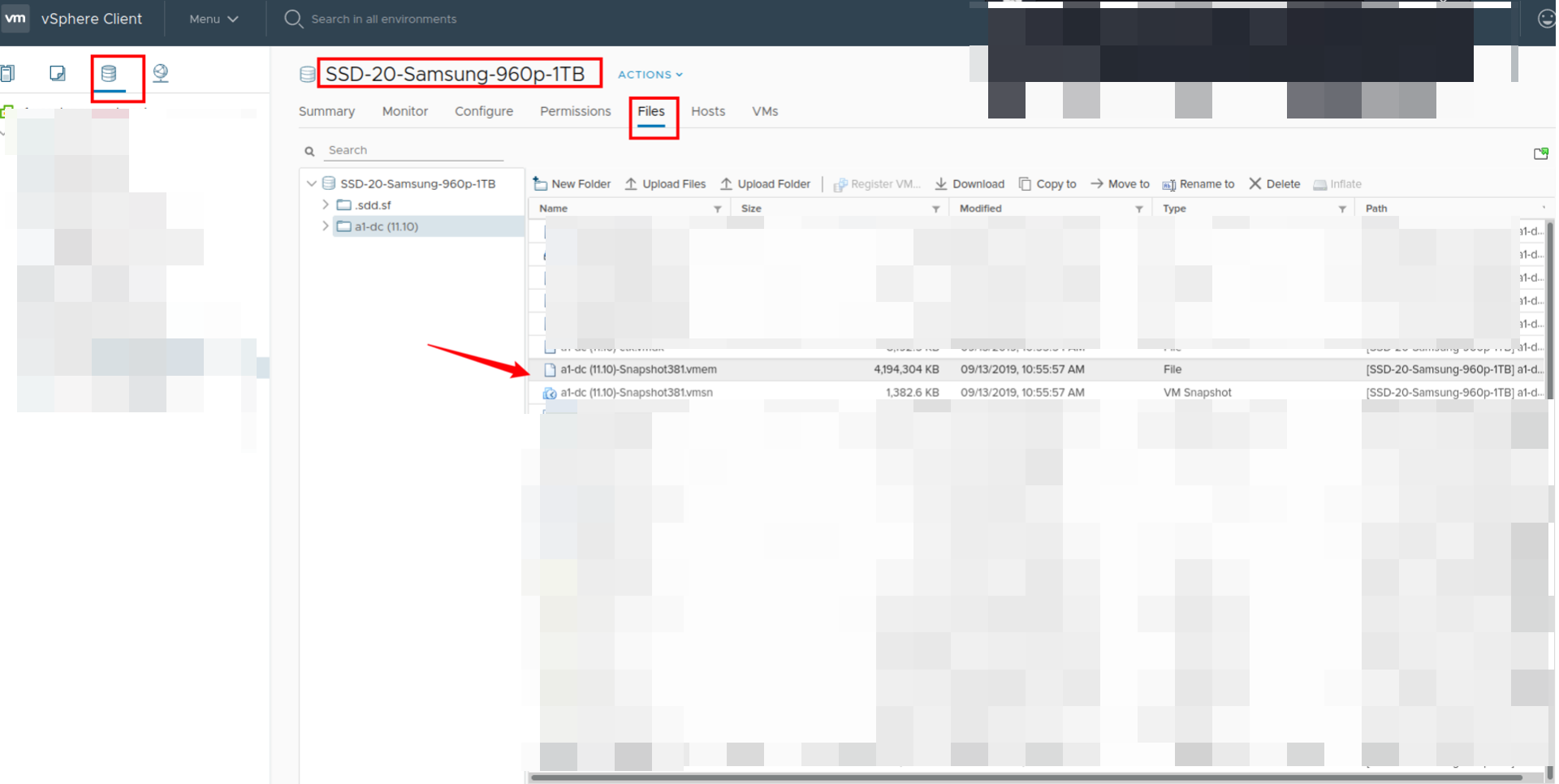Sort by the Name column header

coord(554,209)
